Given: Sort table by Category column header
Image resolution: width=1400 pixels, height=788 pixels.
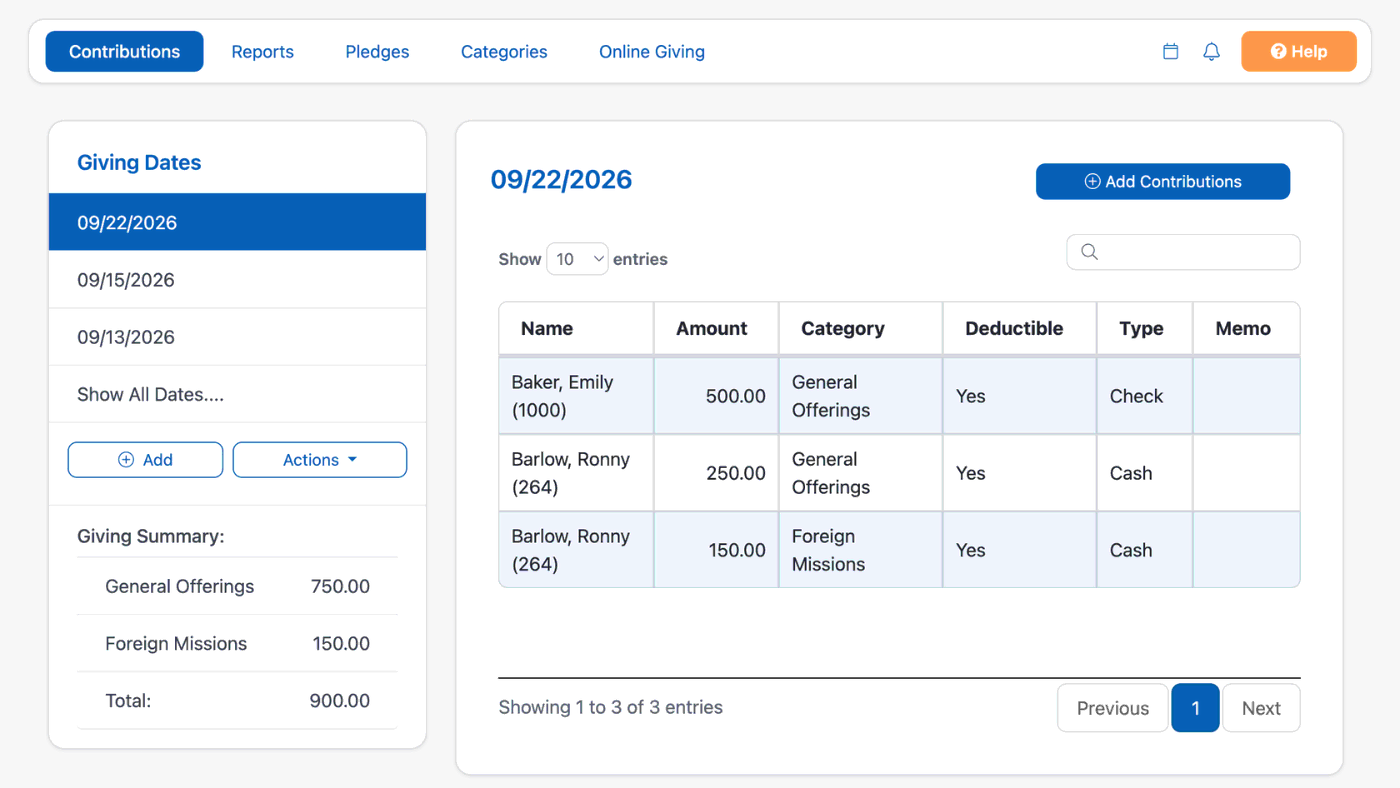Looking at the screenshot, I should 861,328.
